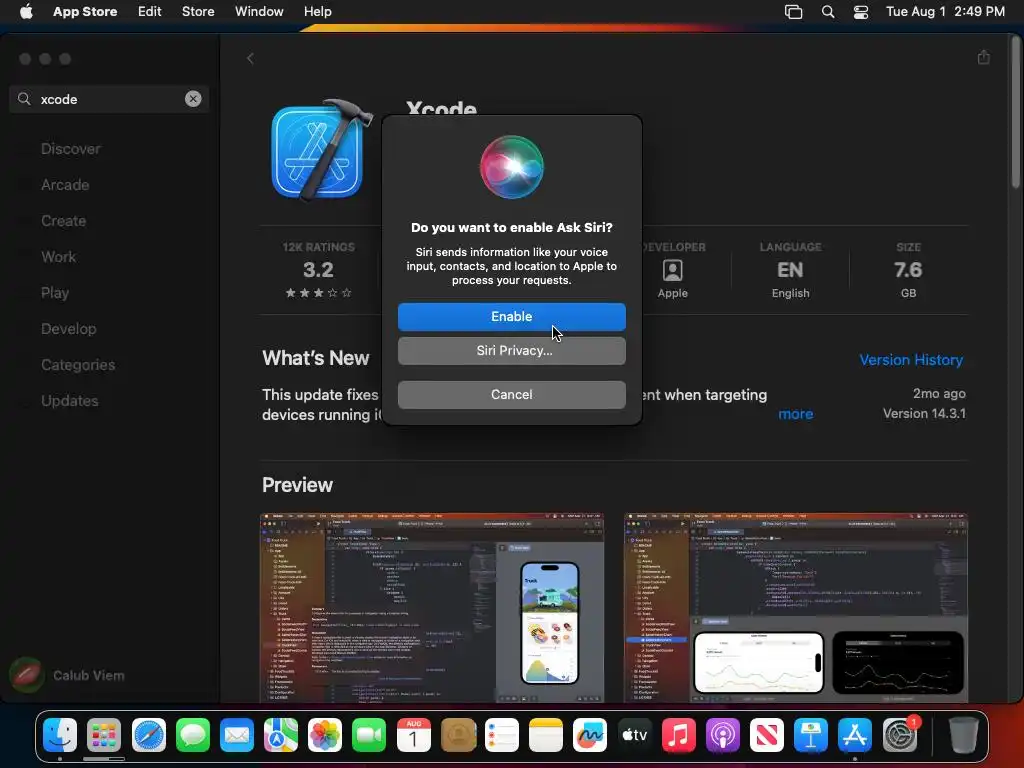Open Updates in the sidebar
The width and height of the screenshot is (1024, 768).
pyautogui.click(x=70, y=400)
